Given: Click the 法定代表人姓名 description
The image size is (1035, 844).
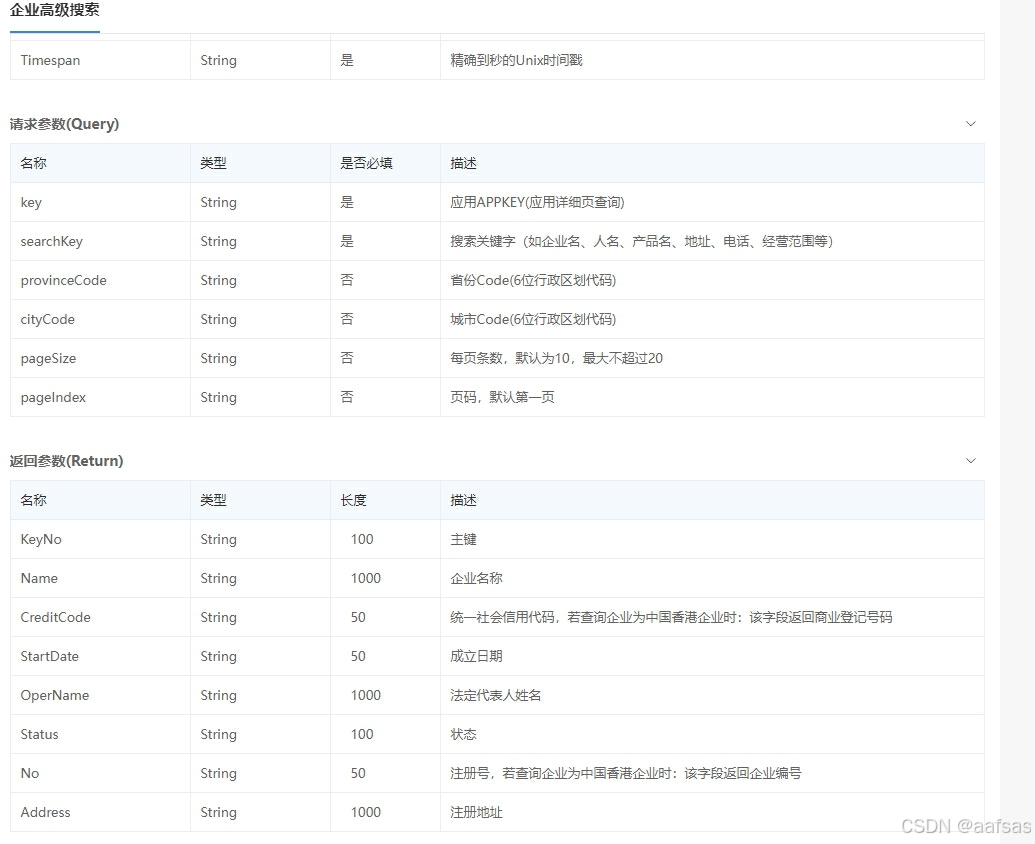Looking at the screenshot, I should (x=496, y=695).
